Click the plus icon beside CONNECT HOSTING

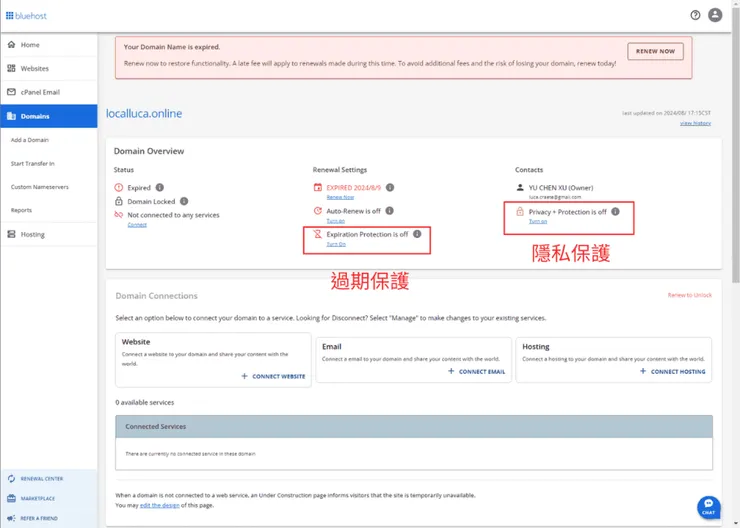coord(643,371)
